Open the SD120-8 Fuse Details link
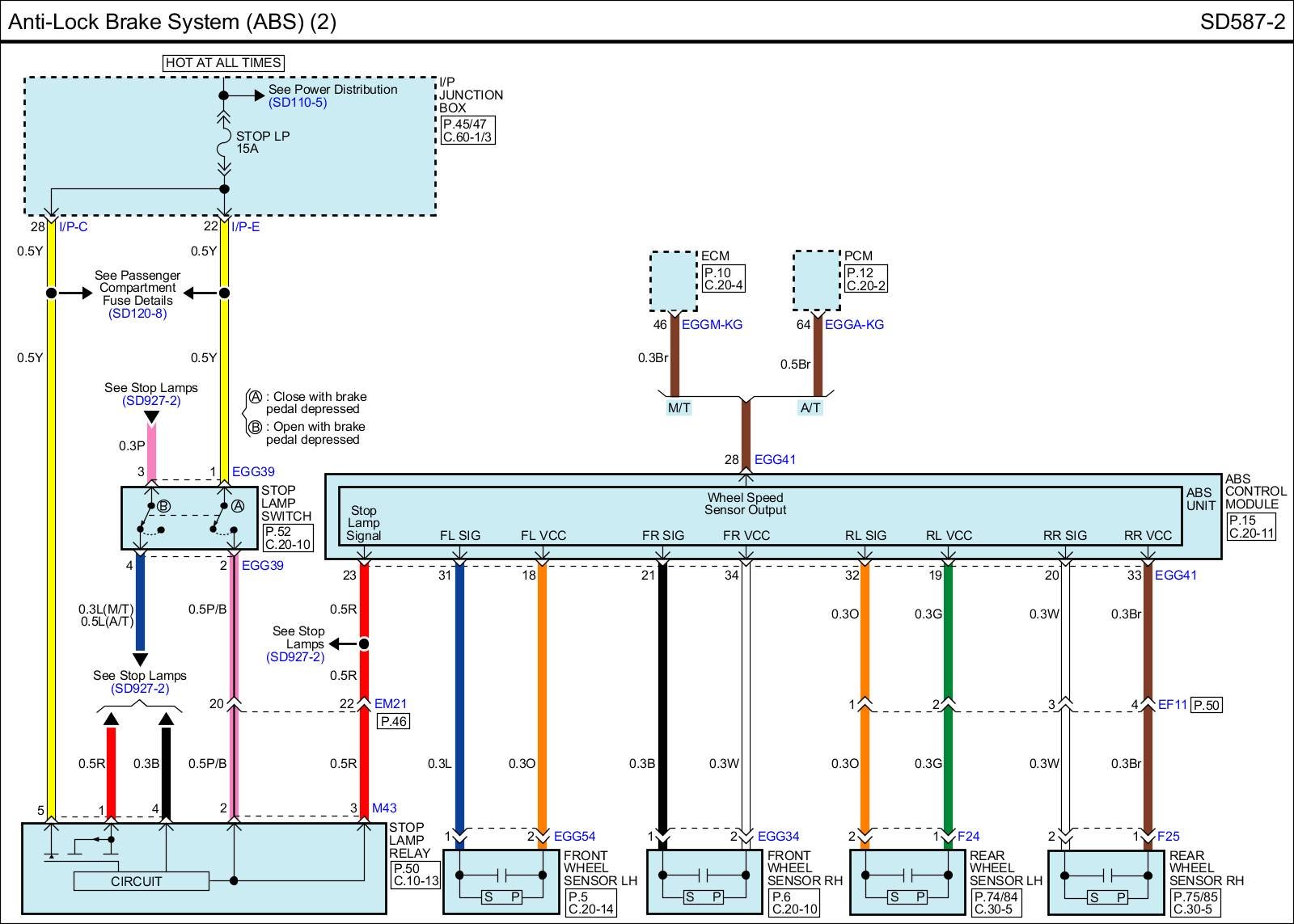Viewport: 1294px width, 924px height. (x=137, y=313)
